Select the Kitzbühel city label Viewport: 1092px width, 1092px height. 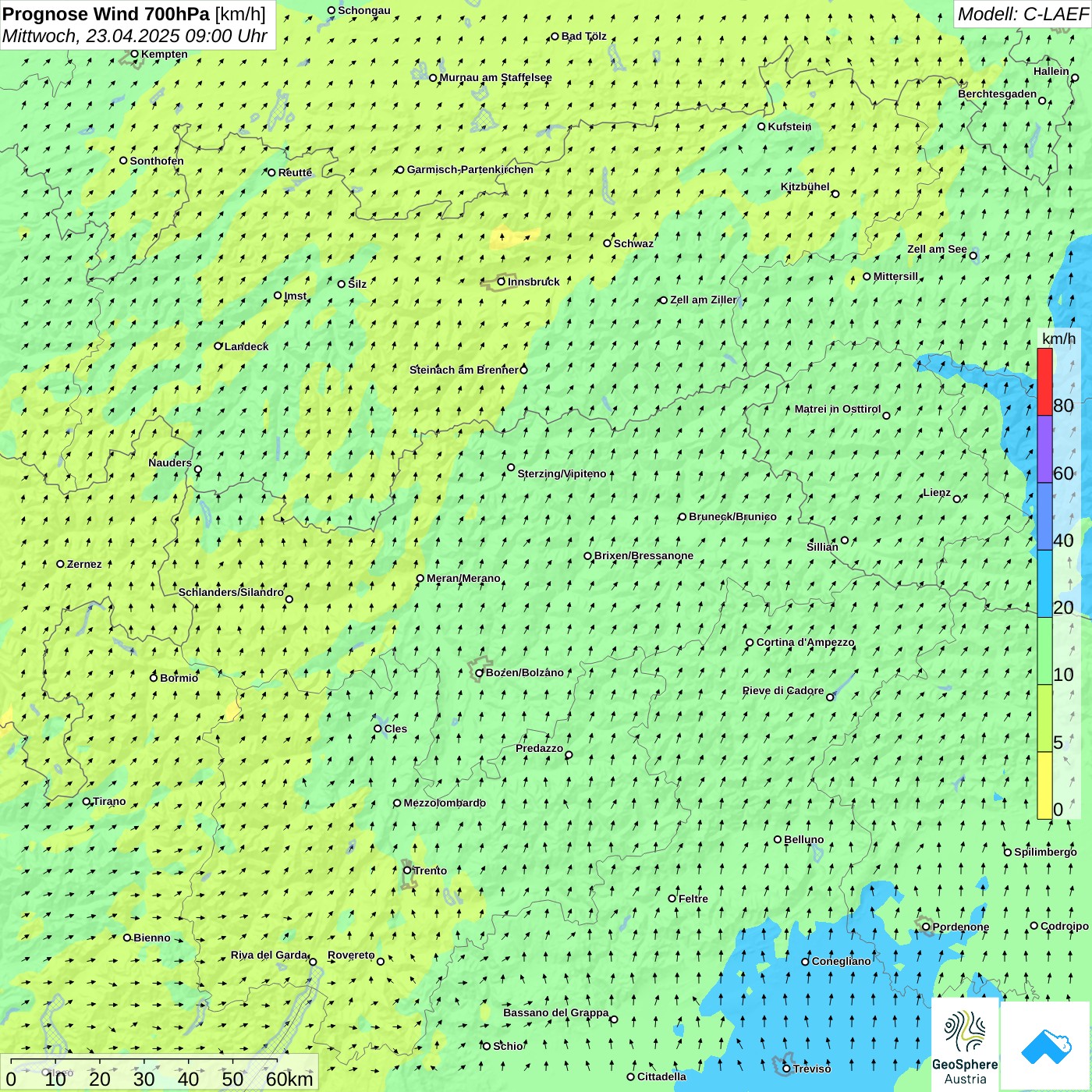(x=805, y=186)
